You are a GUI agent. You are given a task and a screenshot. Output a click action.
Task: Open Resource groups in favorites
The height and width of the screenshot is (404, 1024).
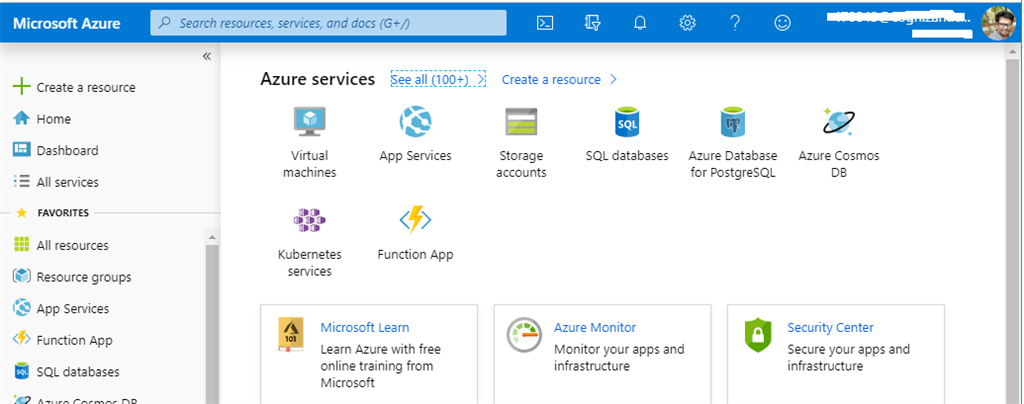(84, 277)
